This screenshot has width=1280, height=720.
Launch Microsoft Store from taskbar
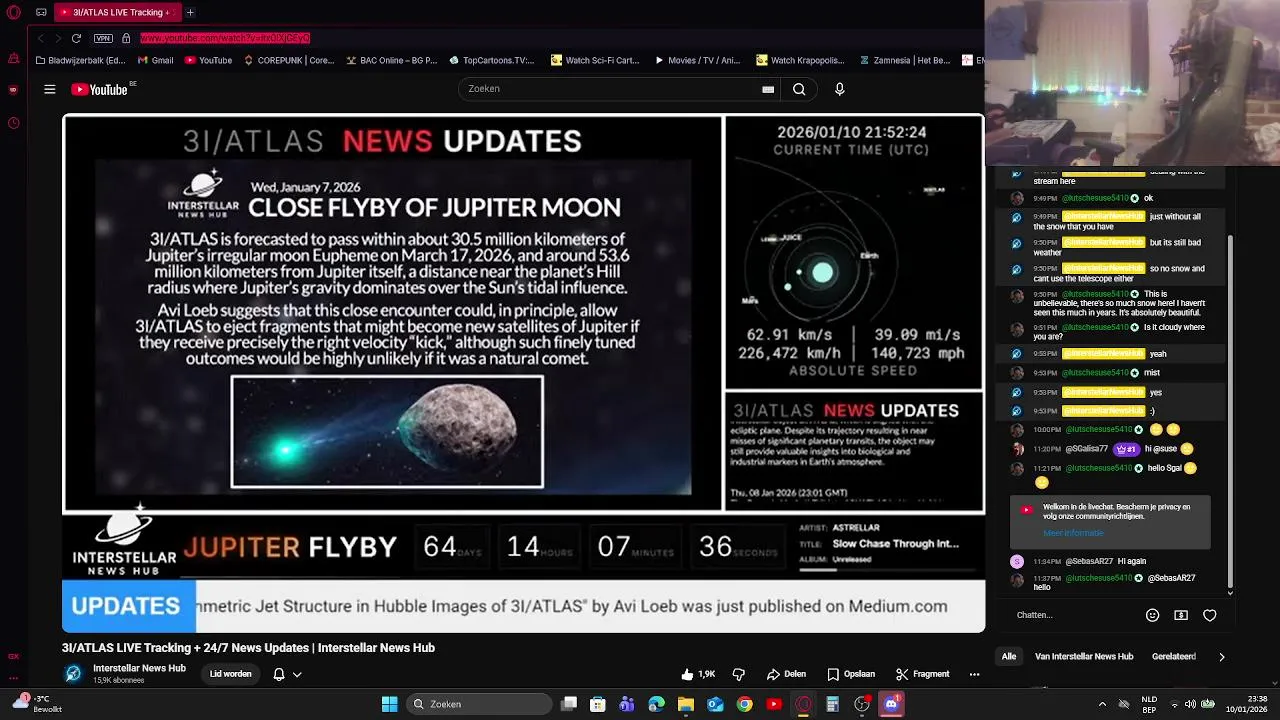point(598,704)
